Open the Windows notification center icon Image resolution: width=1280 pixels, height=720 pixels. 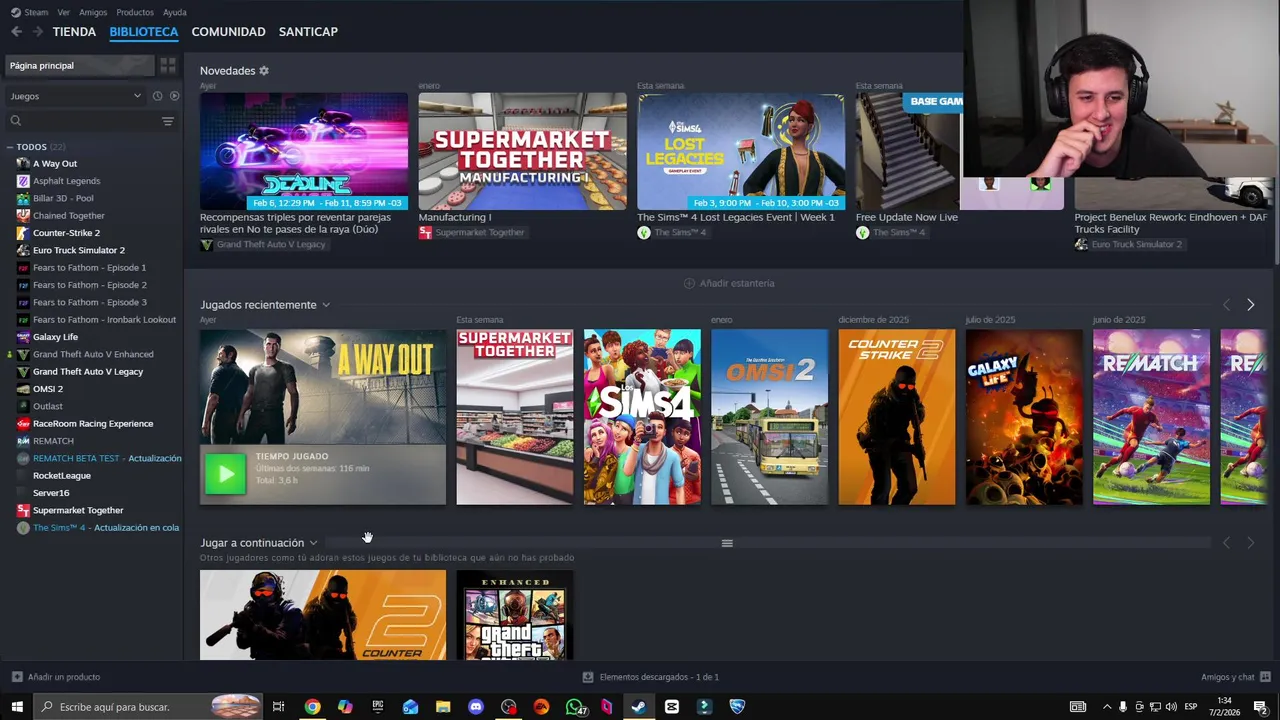pos(1260,707)
